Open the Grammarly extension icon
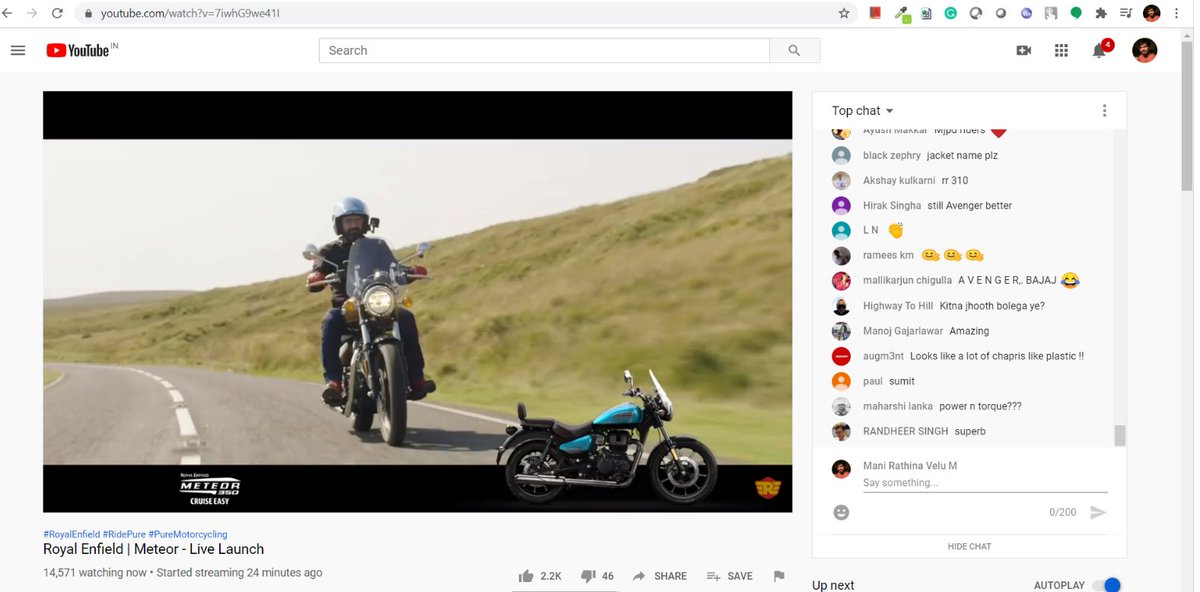Image resolution: width=1200 pixels, height=592 pixels. (950, 13)
